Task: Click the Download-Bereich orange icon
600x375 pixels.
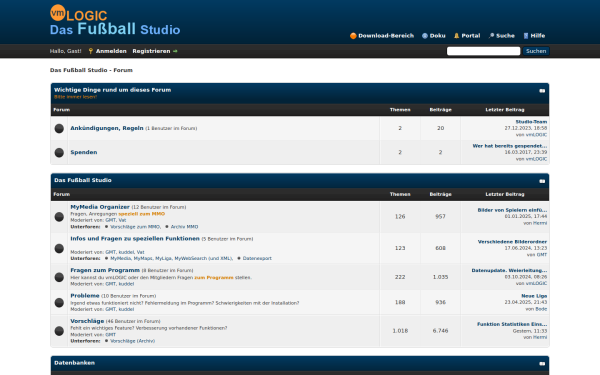Action: [x=353, y=36]
